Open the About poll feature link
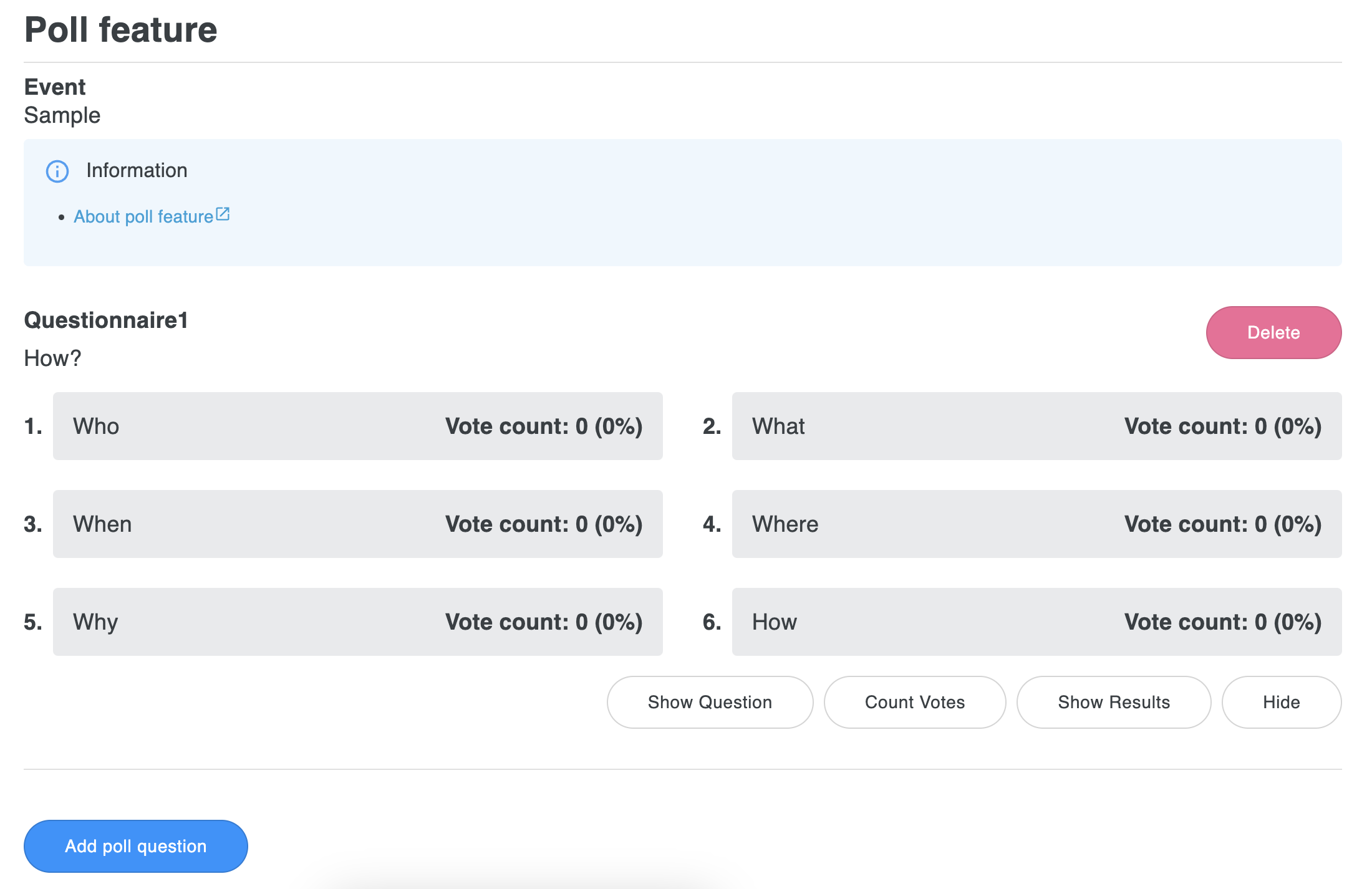 (x=143, y=216)
